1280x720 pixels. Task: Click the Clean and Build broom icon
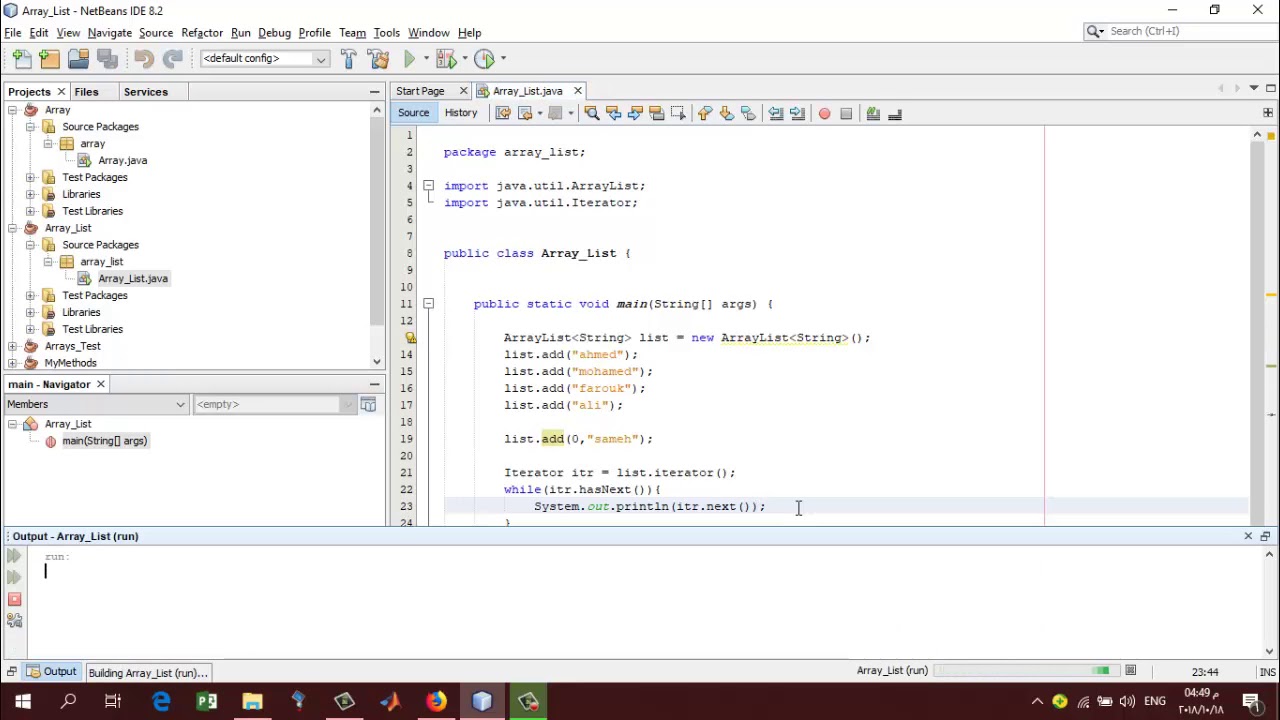coord(378,58)
